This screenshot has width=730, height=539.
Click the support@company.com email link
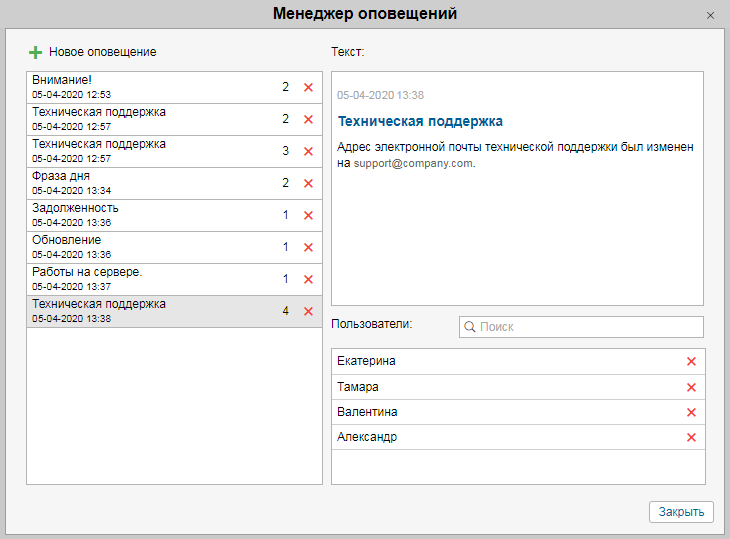(x=412, y=164)
